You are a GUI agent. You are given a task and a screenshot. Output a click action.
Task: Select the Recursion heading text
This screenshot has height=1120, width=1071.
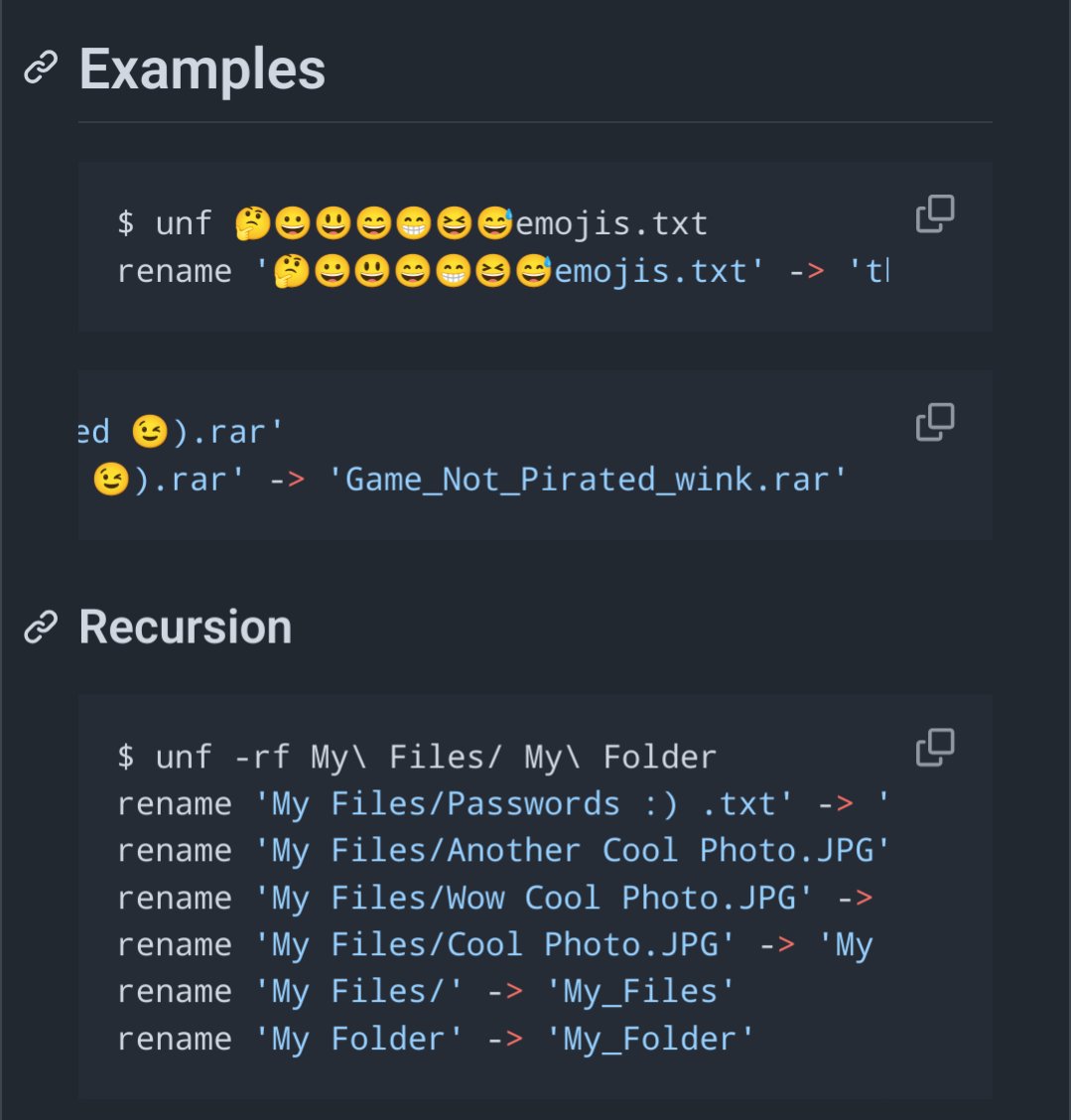(x=186, y=628)
